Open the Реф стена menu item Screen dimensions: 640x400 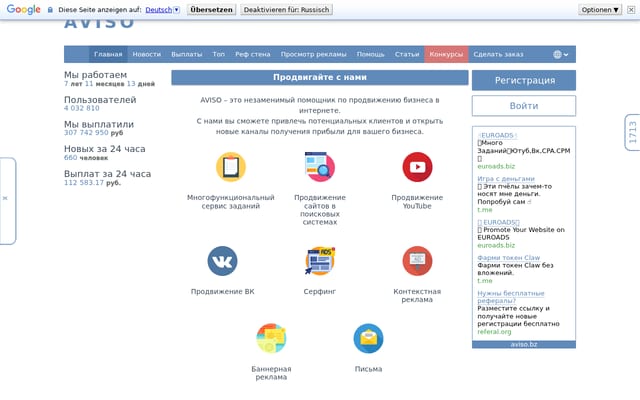tap(253, 54)
